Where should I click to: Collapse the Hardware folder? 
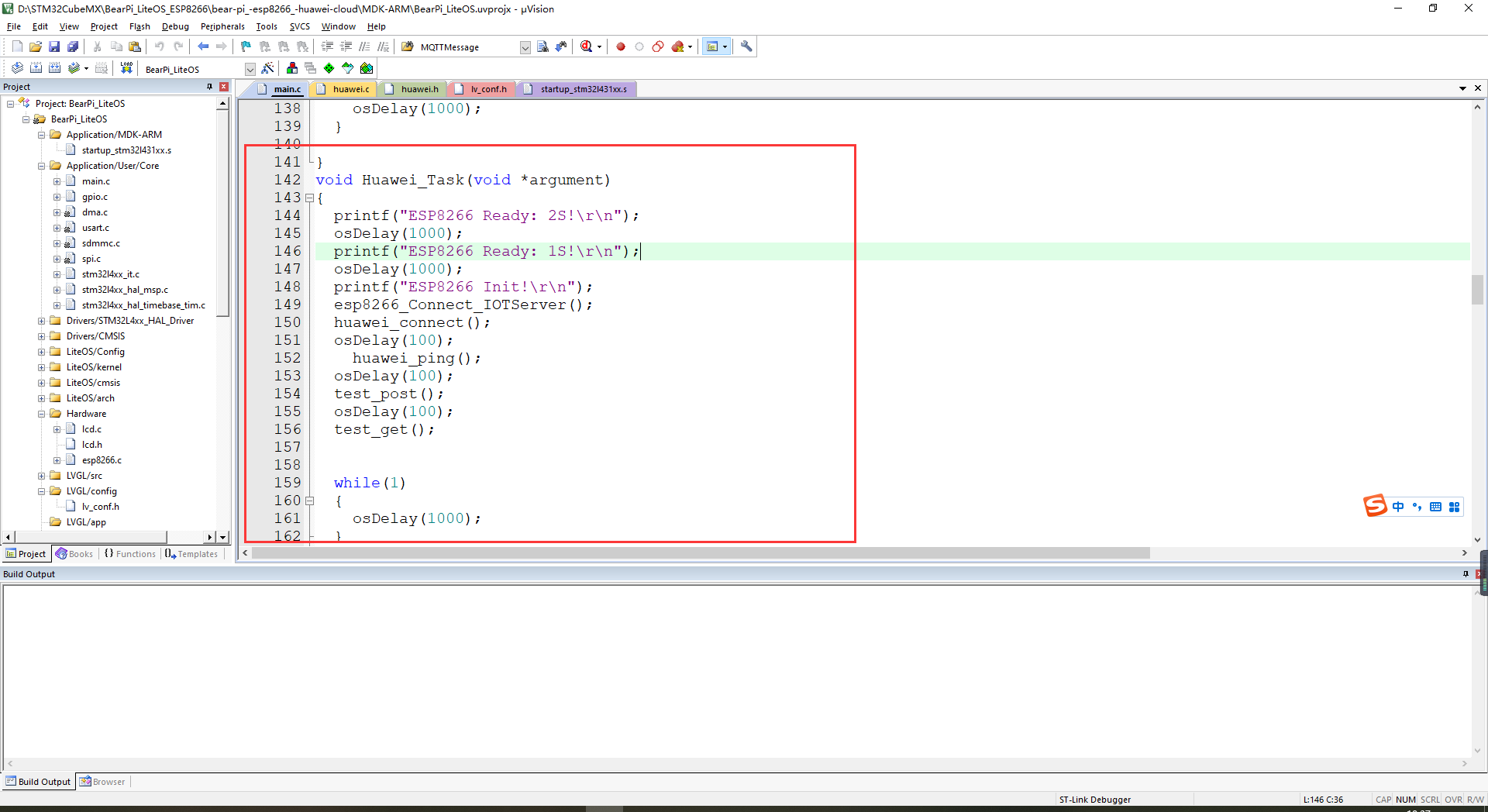click(x=42, y=414)
